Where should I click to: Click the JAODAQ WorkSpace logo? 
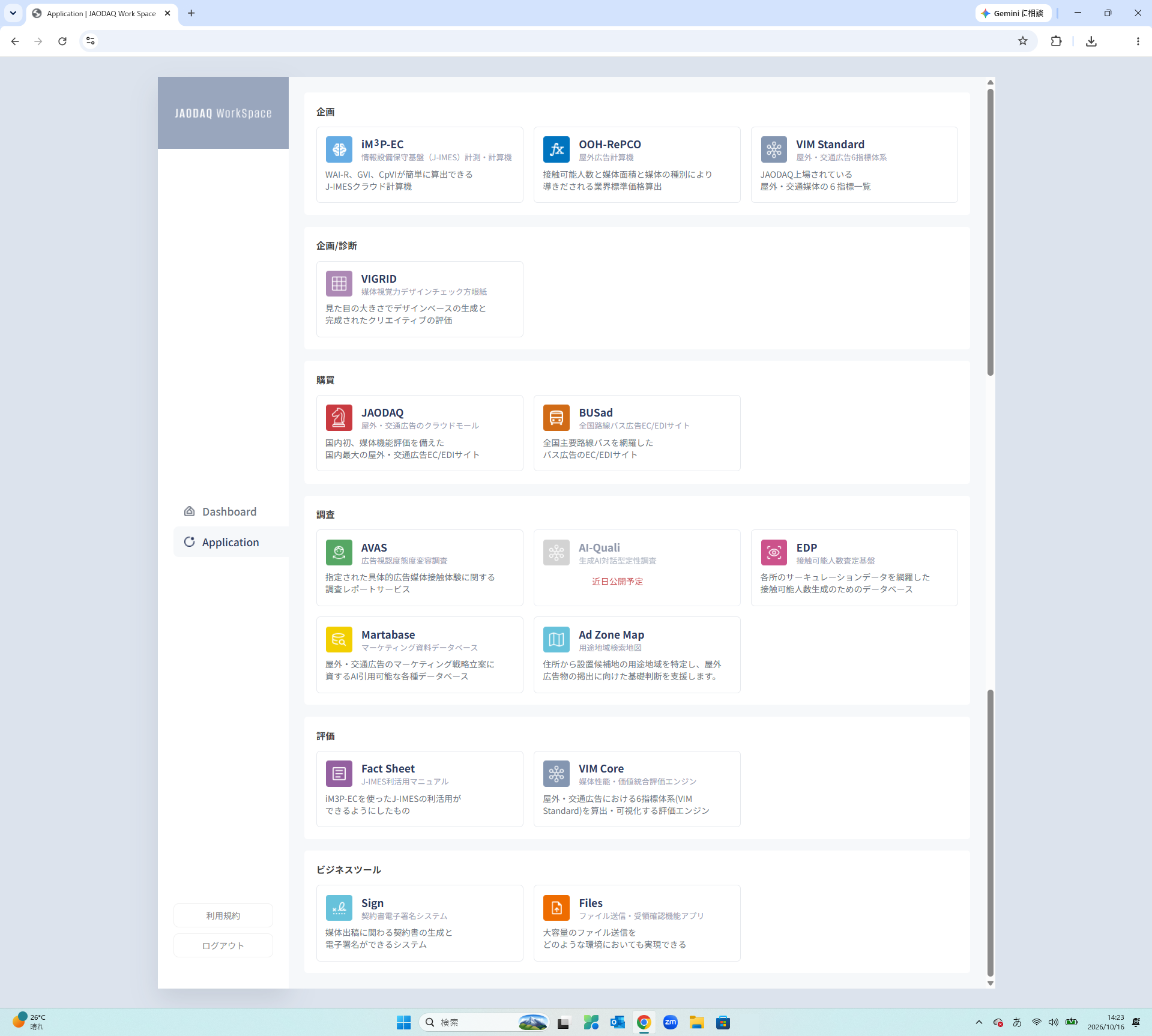(223, 113)
